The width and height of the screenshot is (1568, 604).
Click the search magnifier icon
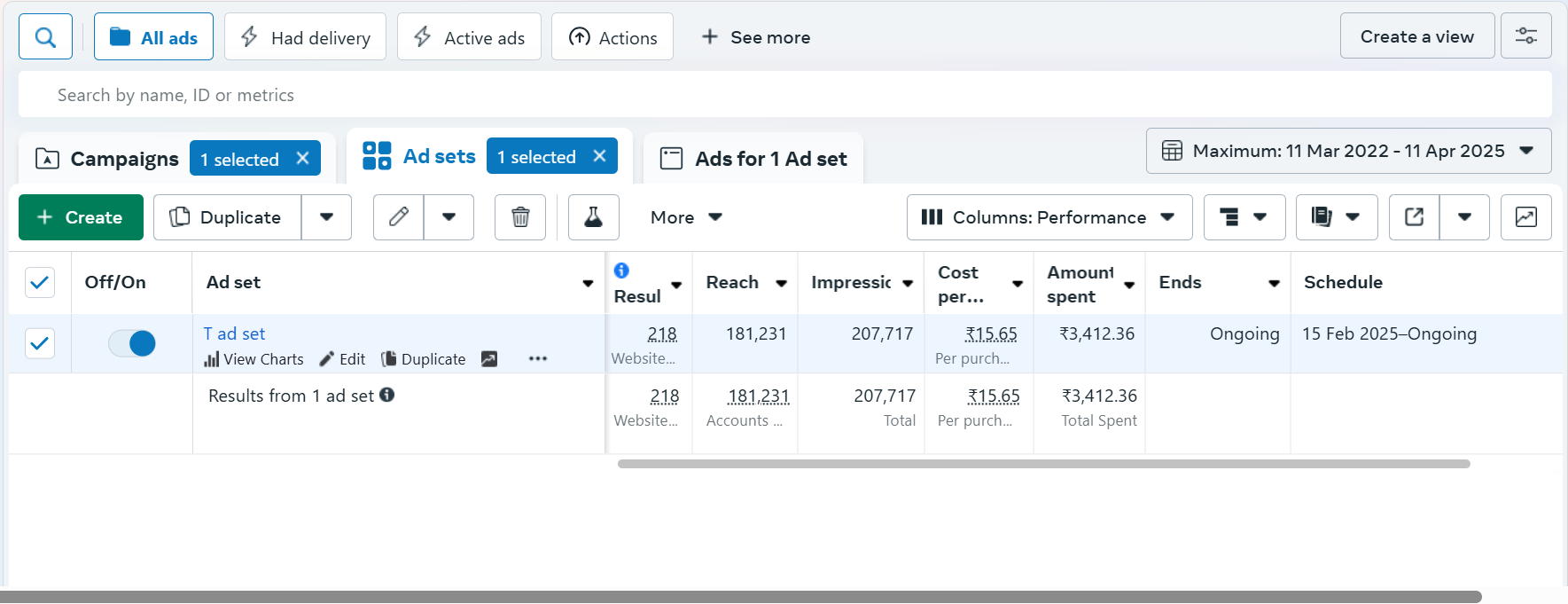tap(45, 37)
